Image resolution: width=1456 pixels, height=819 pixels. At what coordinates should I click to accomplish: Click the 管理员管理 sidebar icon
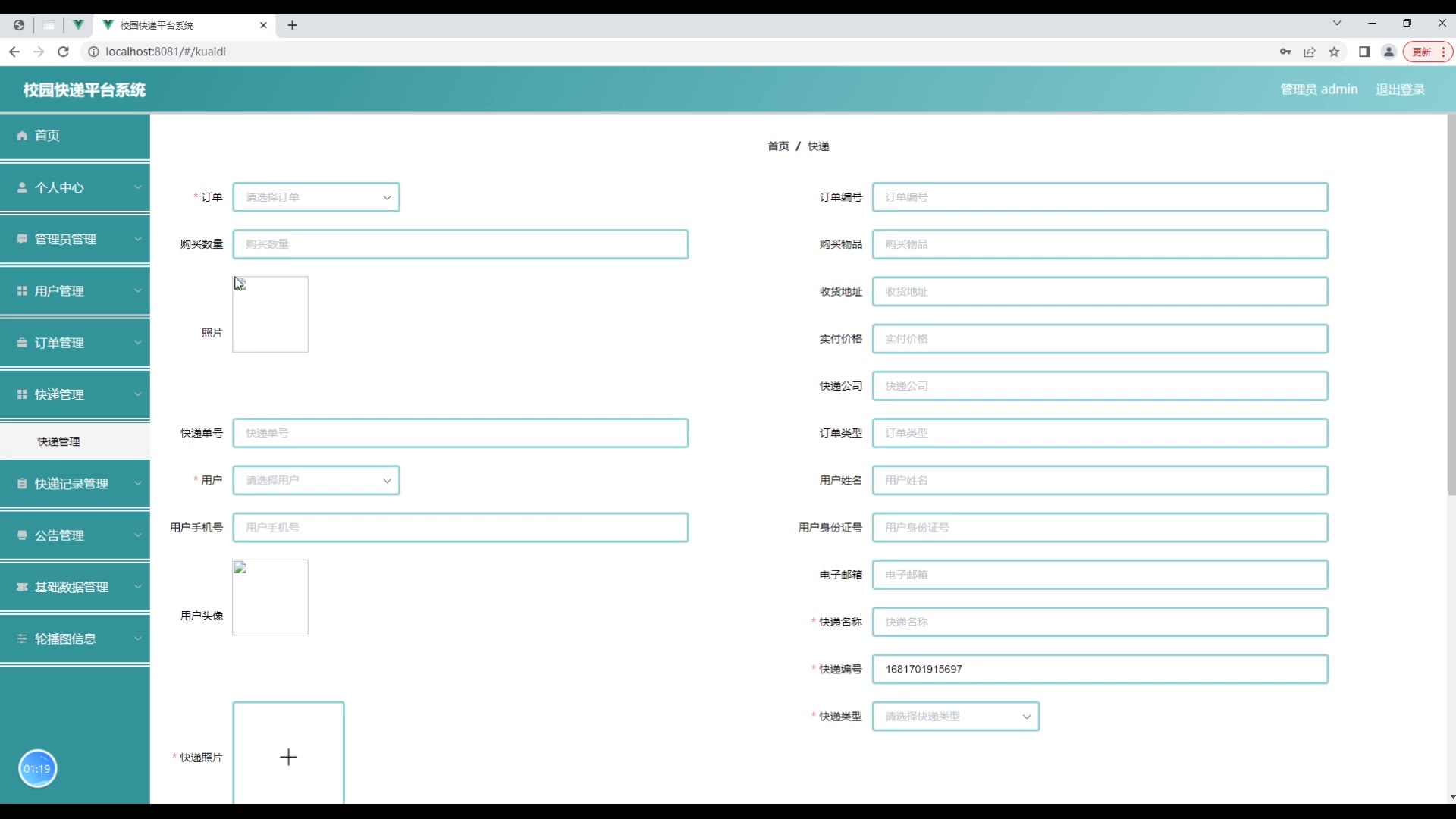click(22, 239)
